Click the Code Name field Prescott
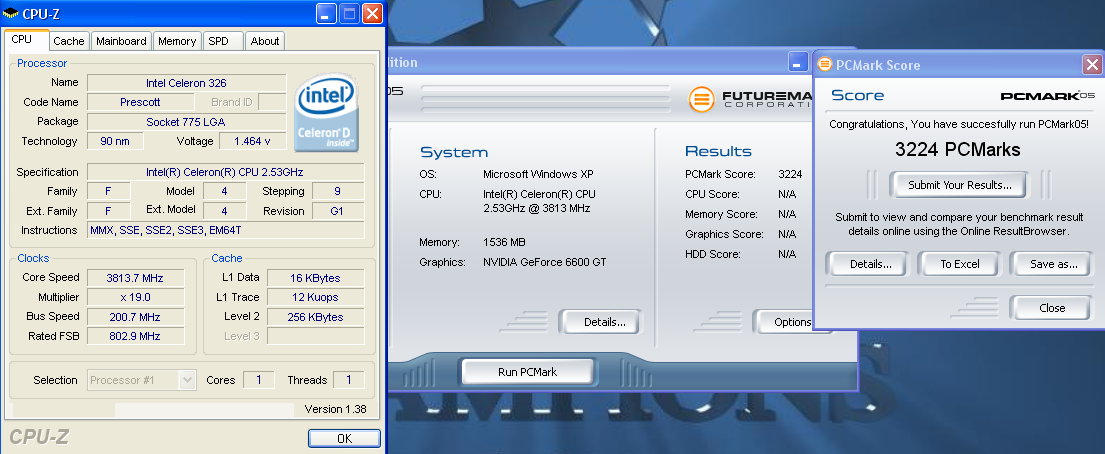The image size is (1105, 454). click(140, 102)
